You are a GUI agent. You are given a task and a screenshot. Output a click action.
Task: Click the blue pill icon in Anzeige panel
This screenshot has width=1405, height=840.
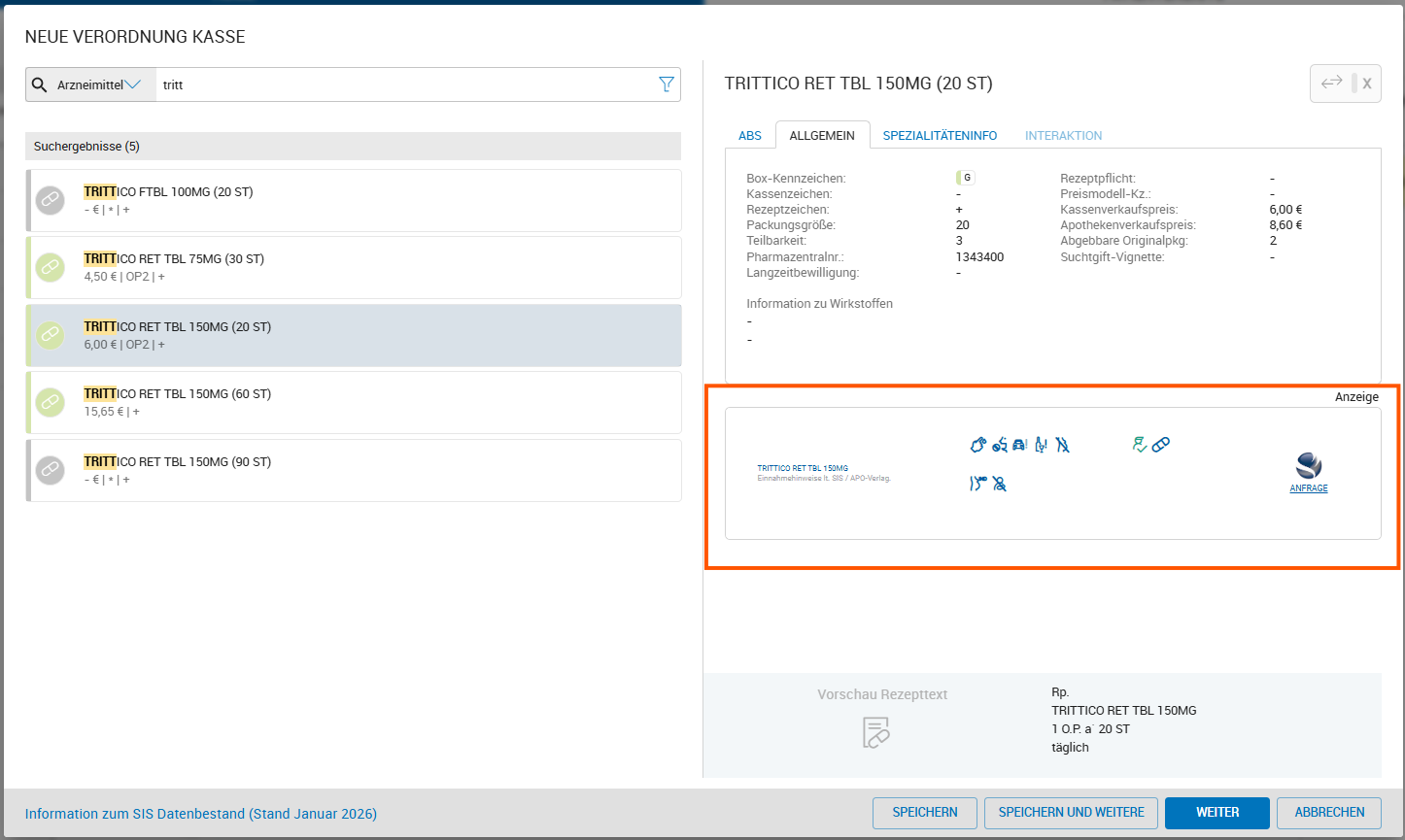point(1160,445)
